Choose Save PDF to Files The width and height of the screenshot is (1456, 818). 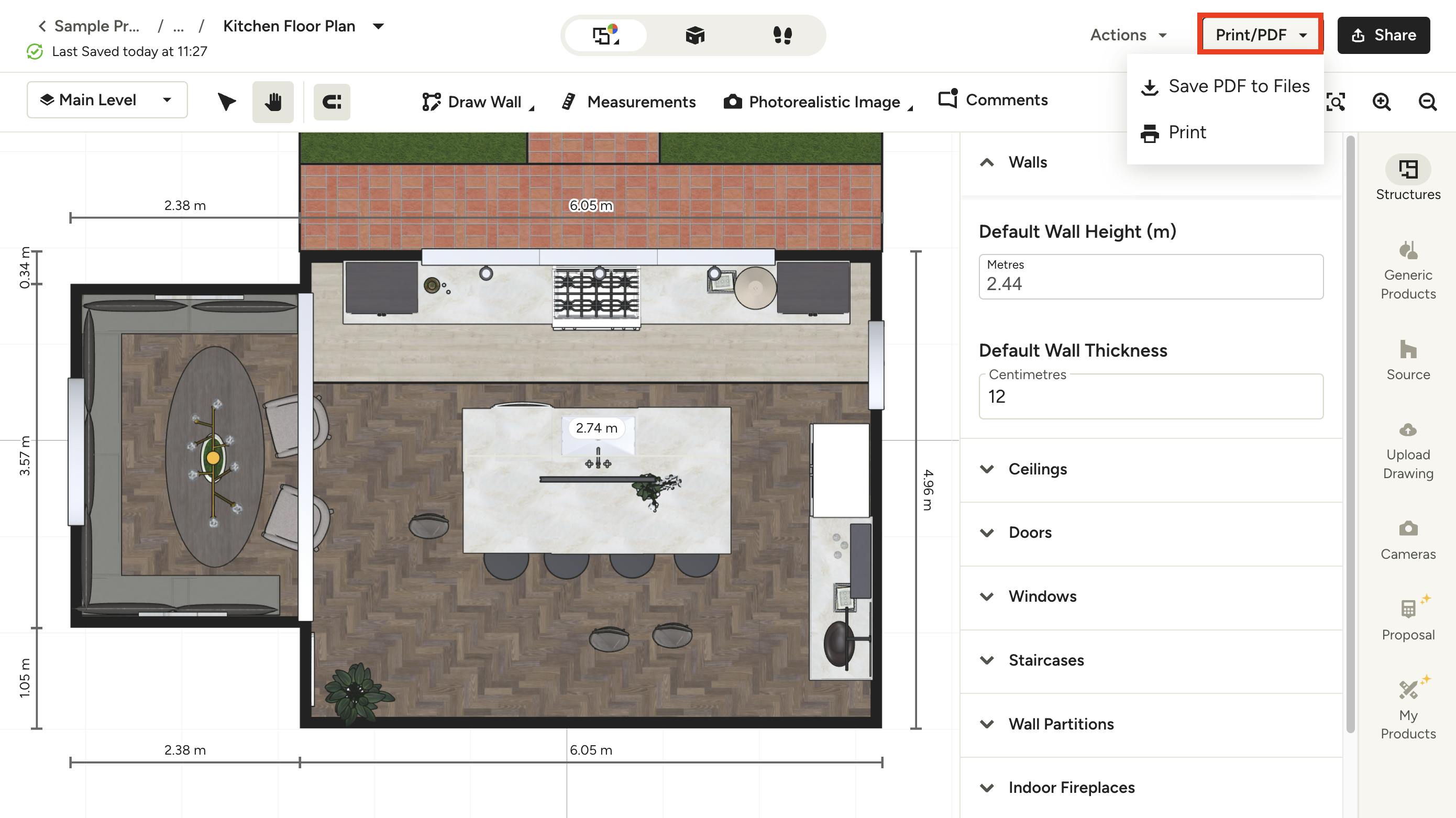pyautogui.click(x=1226, y=86)
